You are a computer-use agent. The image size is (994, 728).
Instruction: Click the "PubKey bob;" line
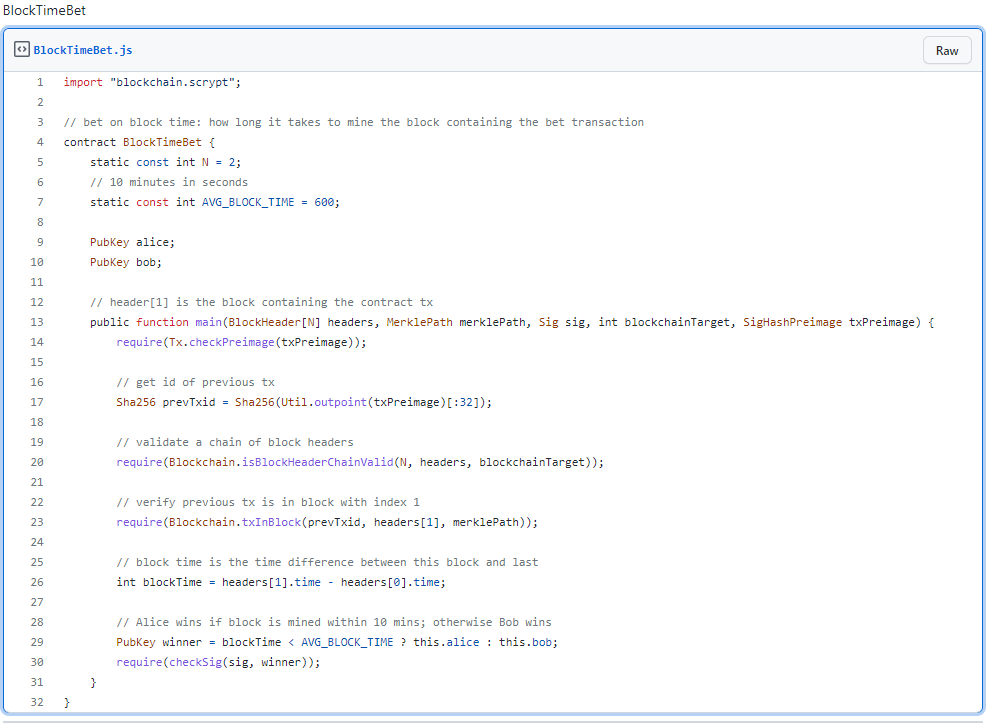(x=126, y=263)
